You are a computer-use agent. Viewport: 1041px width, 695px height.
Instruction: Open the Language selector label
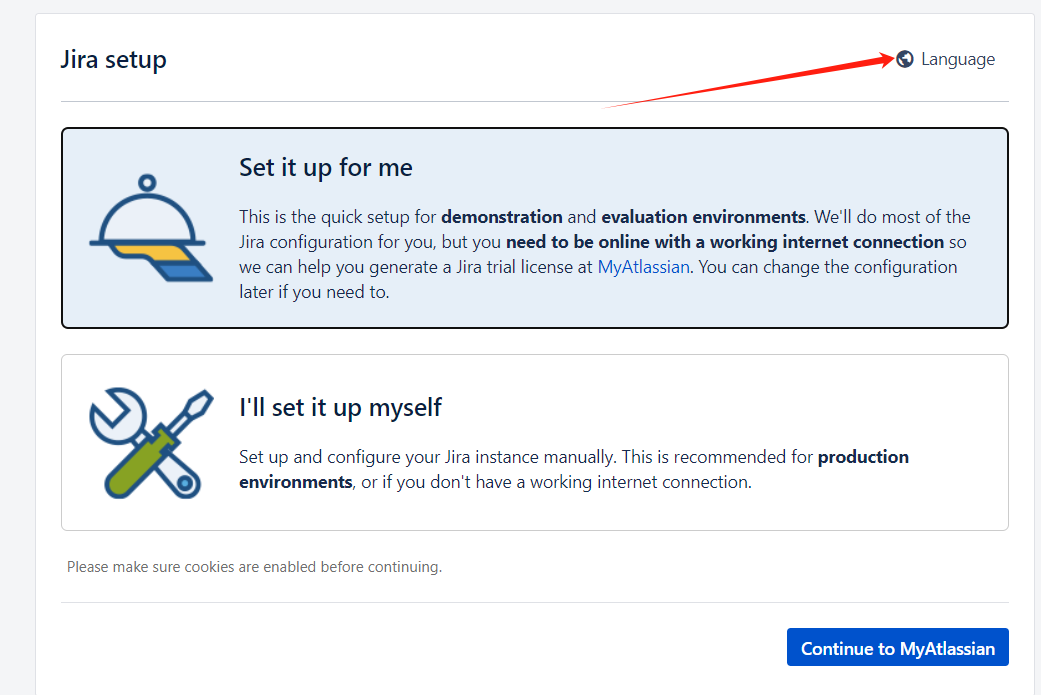click(x=958, y=59)
